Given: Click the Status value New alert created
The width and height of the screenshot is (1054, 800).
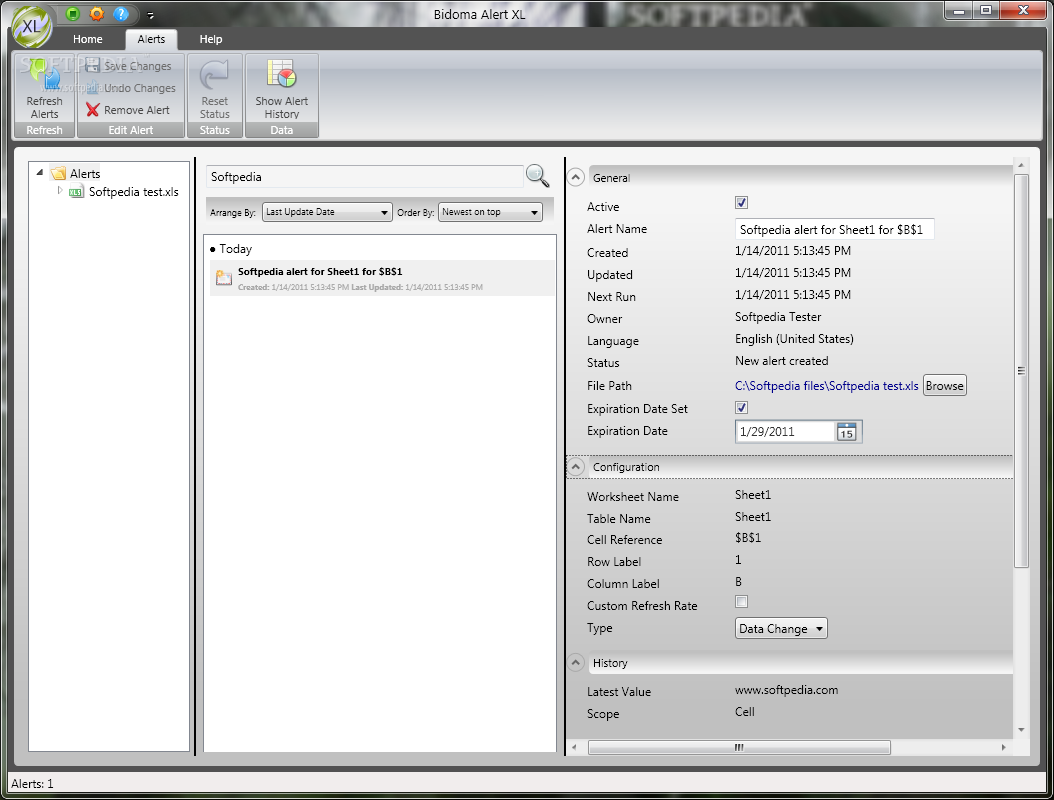Looking at the screenshot, I should click(x=781, y=361).
